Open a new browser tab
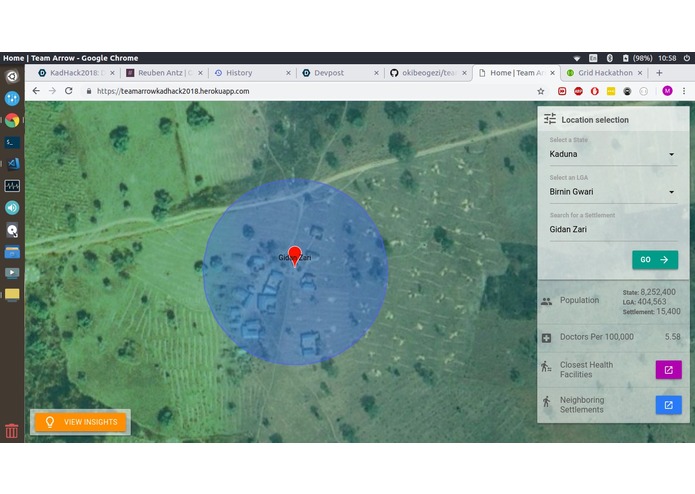The width and height of the screenshot is (695, 494). pos(659,73)
